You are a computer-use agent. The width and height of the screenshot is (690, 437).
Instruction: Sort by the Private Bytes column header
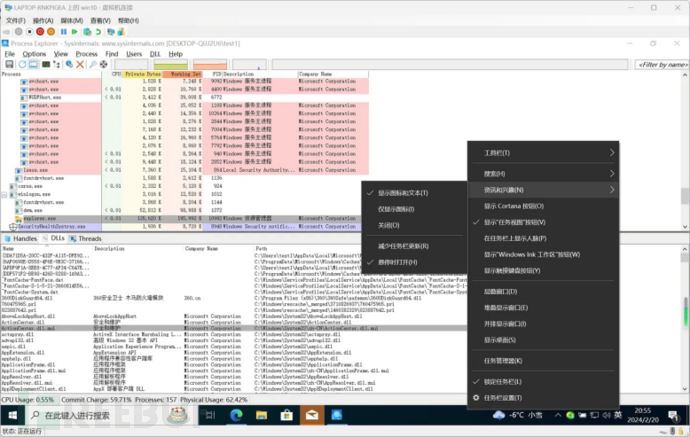tap(140, 74)
